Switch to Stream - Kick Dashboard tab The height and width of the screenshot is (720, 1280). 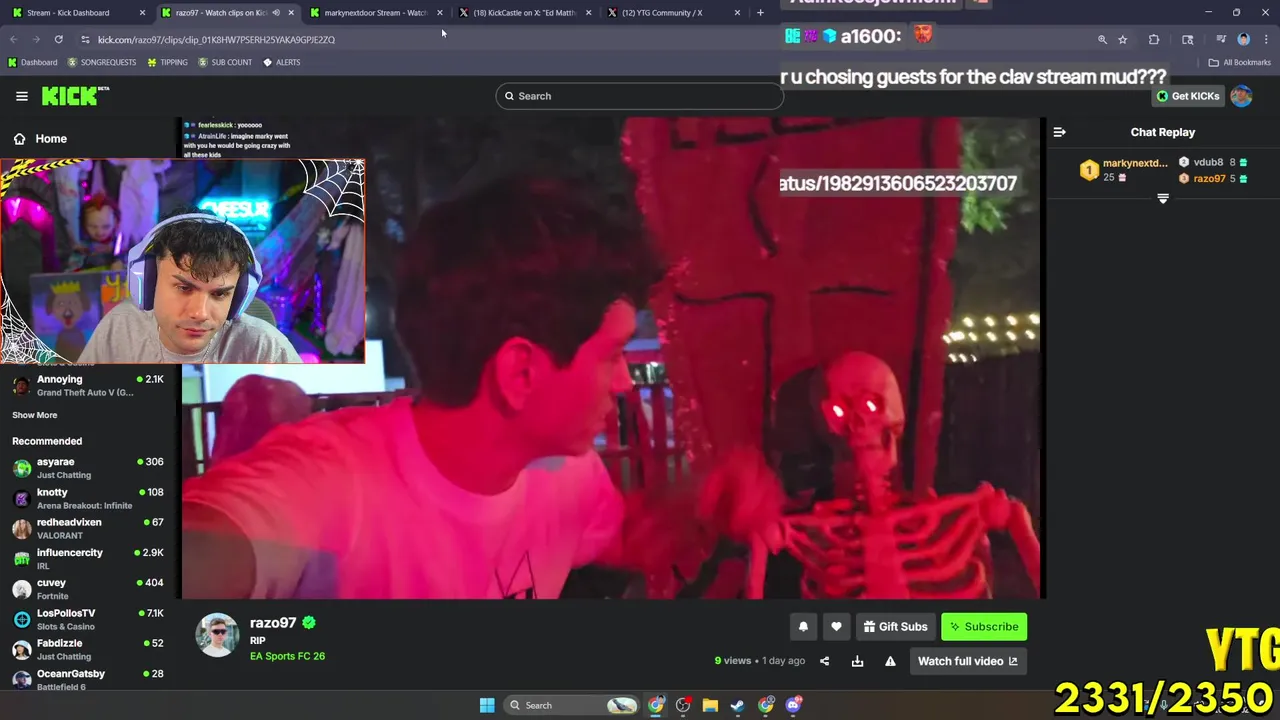point(76,13)
